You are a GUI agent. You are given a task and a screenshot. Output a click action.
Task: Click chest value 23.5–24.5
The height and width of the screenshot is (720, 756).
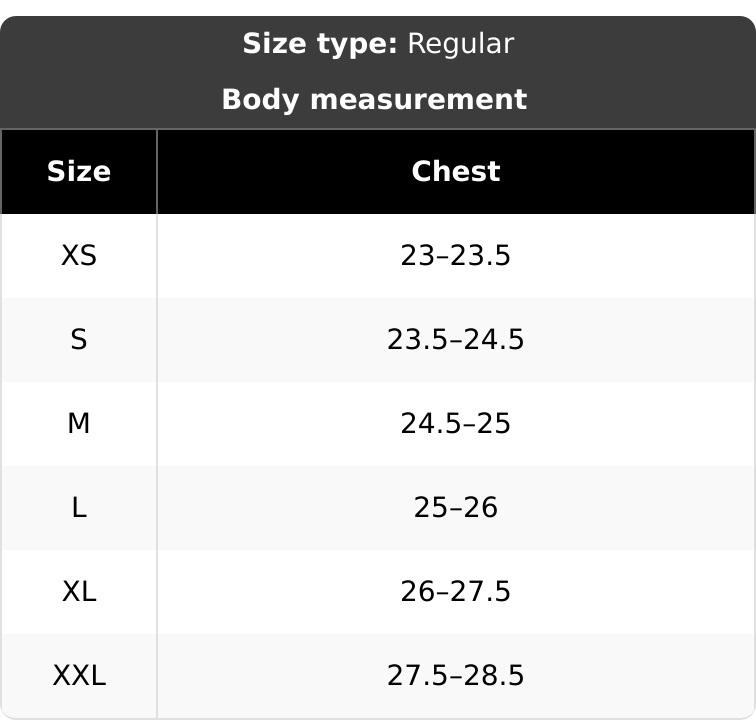coord(455,340)
